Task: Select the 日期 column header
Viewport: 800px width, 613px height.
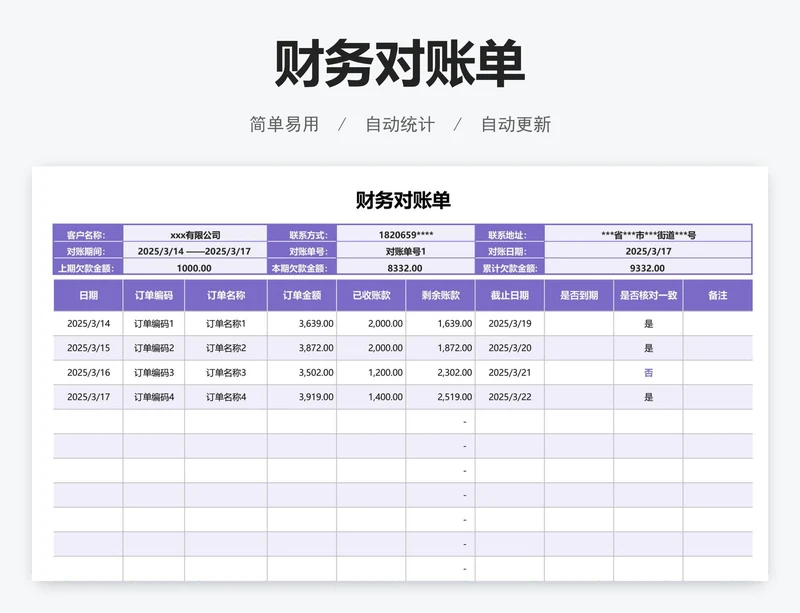Action: point(88,295)
